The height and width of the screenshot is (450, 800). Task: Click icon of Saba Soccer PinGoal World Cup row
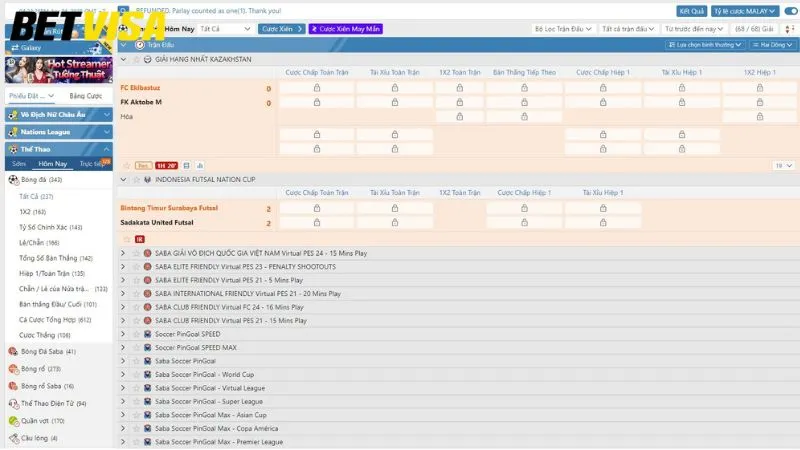(147, 374)
